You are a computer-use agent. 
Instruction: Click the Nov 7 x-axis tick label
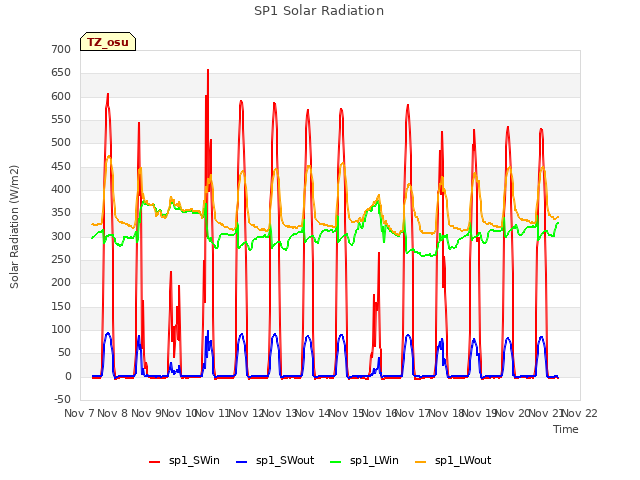[x=79, y=413]
